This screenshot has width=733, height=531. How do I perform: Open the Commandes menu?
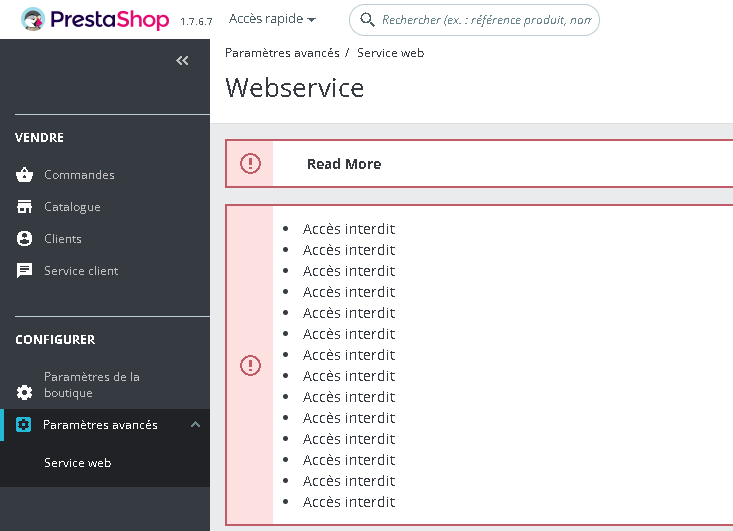pos(79,175)
